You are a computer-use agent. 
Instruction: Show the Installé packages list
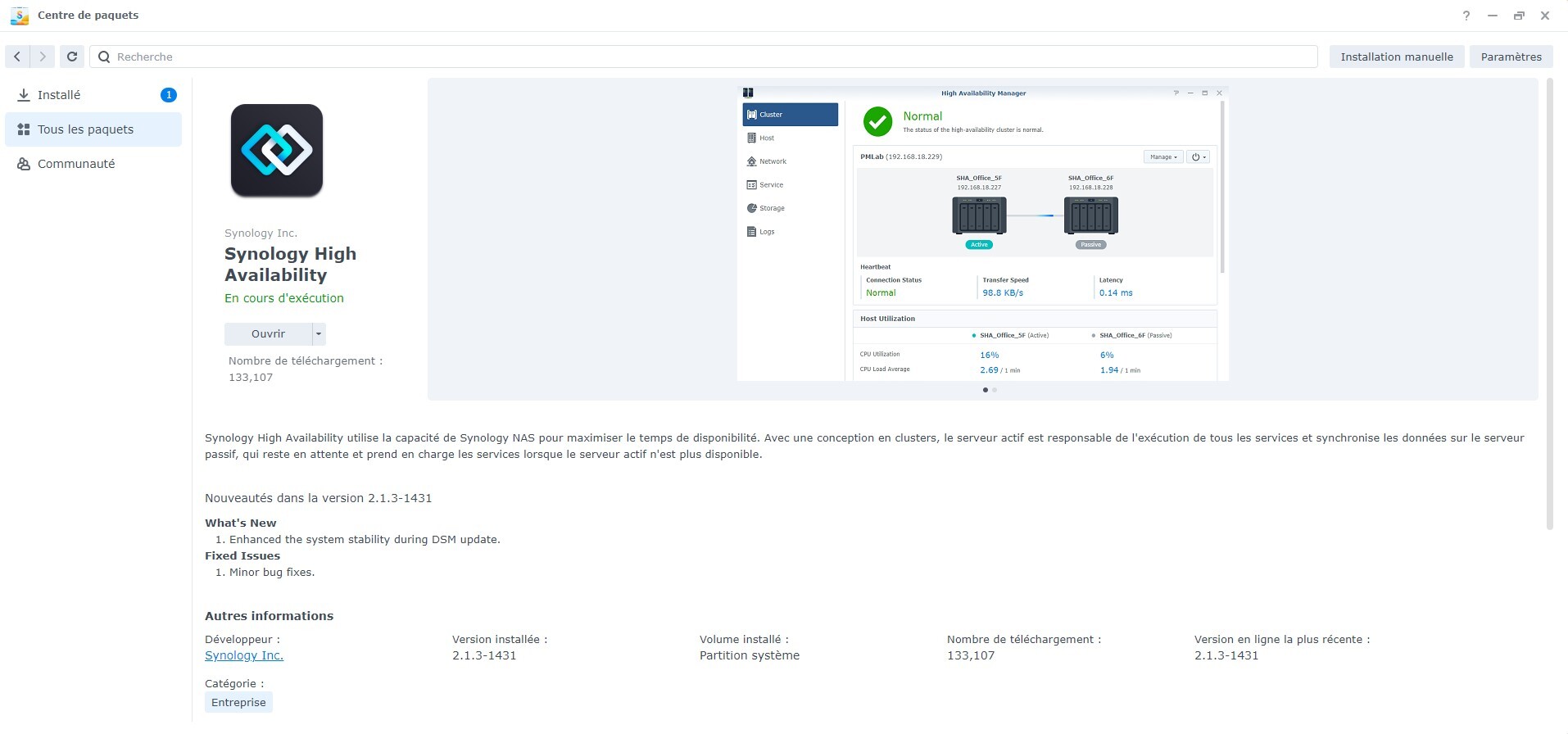coord(93,95)
